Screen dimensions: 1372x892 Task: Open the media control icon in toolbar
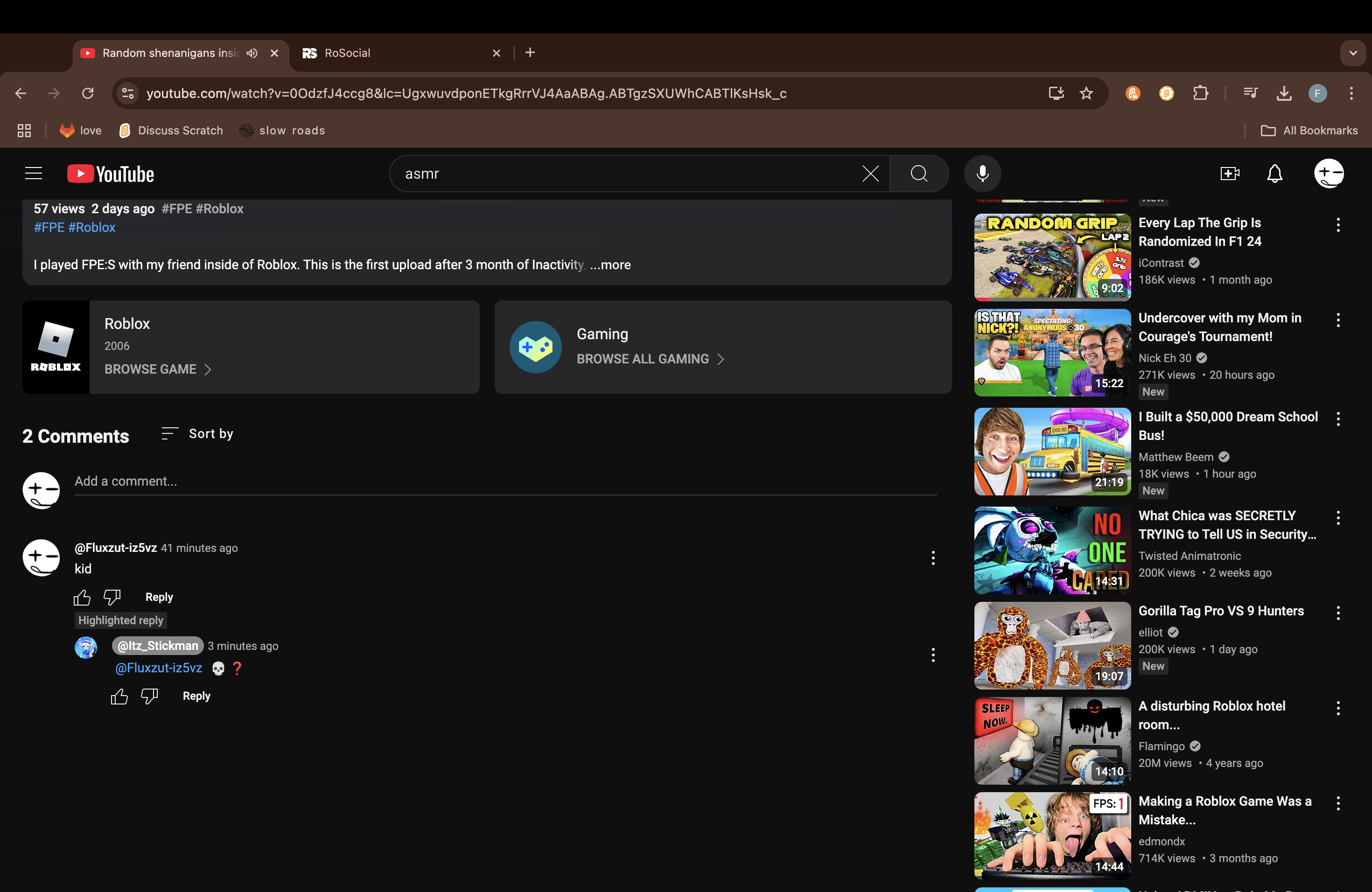click(x=1250, y=93)
